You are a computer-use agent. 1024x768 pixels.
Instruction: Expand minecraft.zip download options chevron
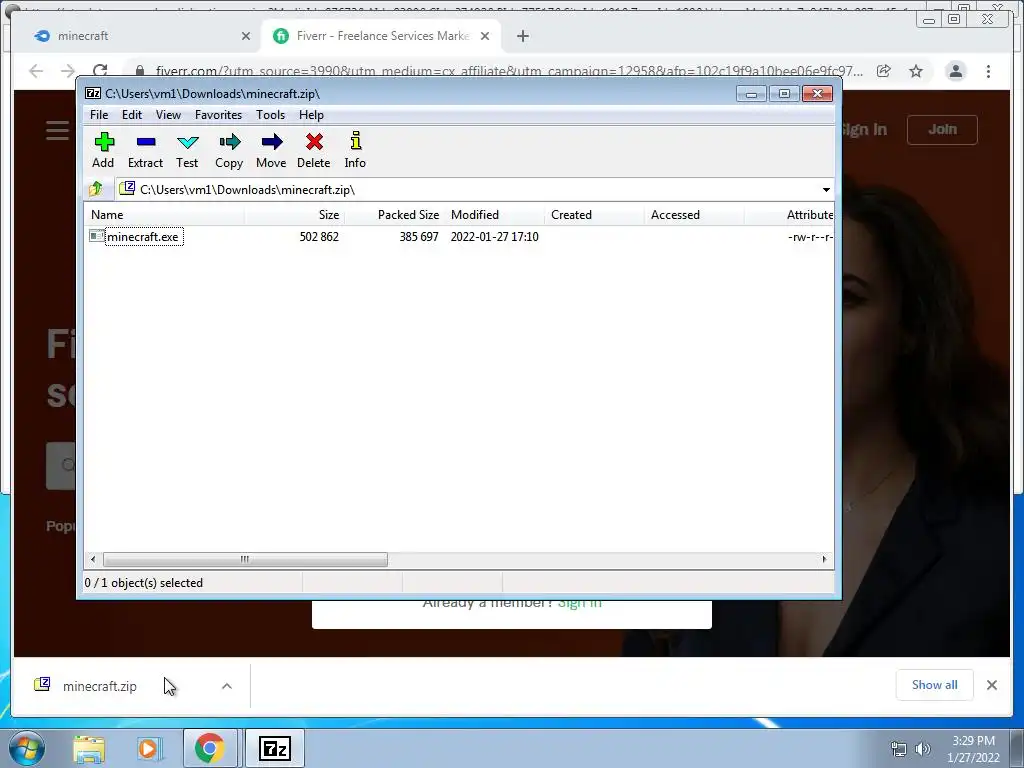(227, 686)
